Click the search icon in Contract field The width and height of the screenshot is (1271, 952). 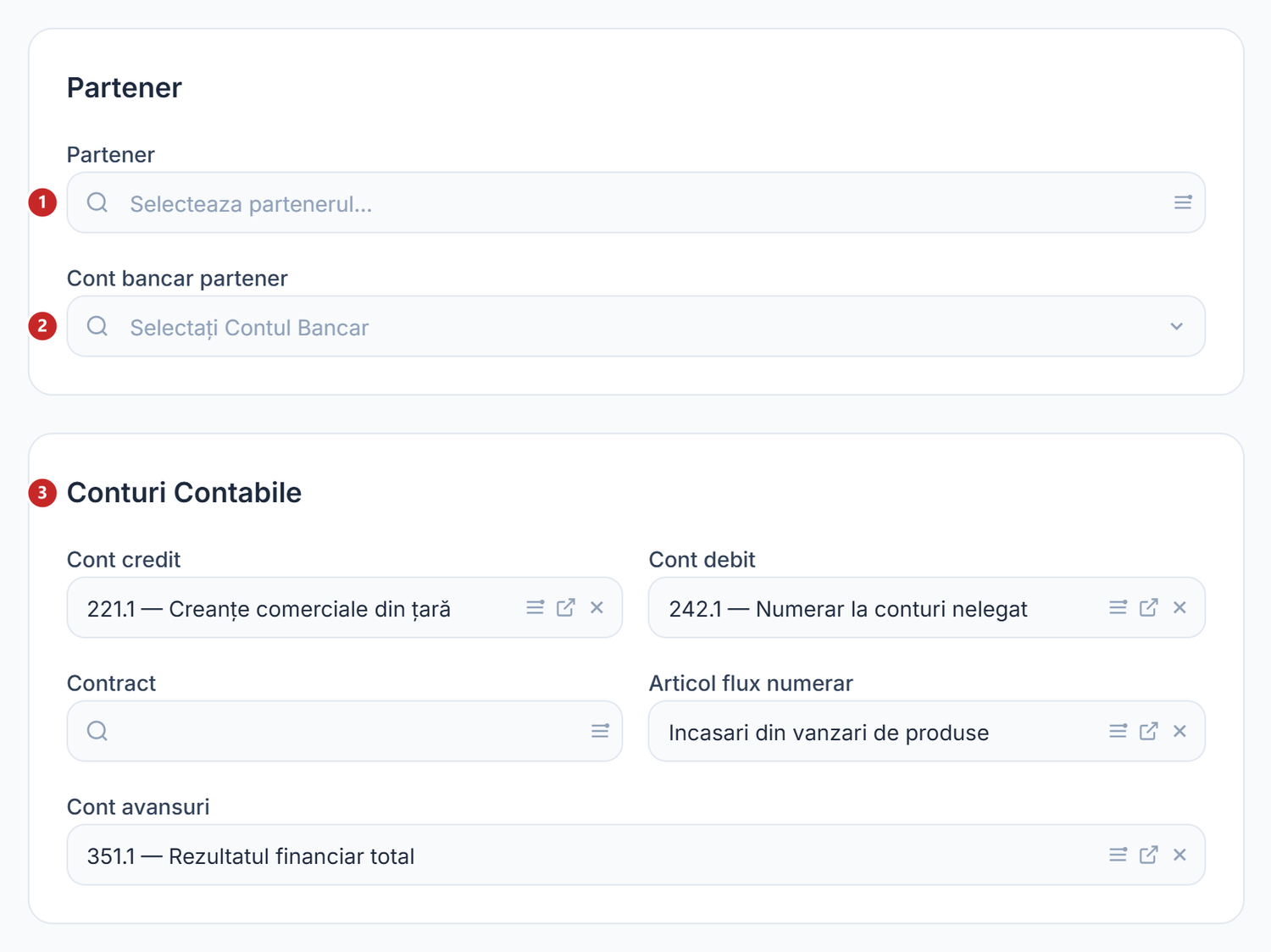97,731
